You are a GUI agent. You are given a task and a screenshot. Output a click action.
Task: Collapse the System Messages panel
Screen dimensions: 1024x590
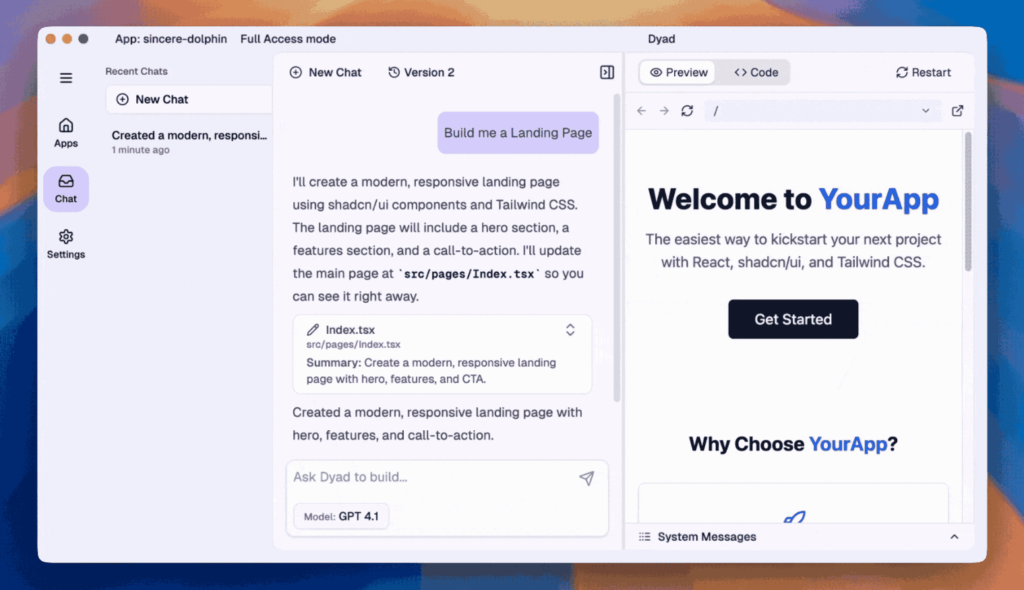coord(953,536)
